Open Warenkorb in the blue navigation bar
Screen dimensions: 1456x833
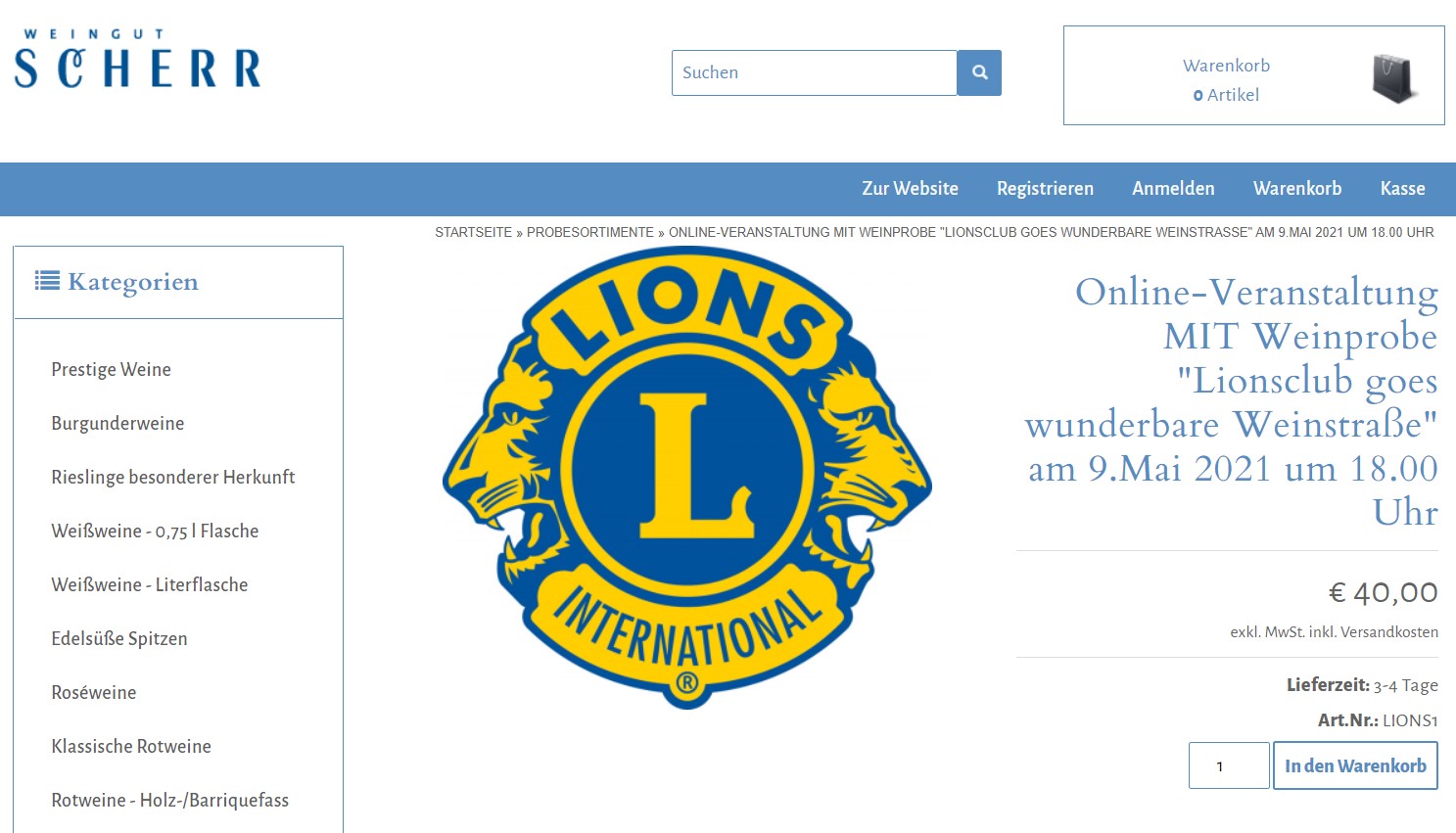click(1297, 189)
